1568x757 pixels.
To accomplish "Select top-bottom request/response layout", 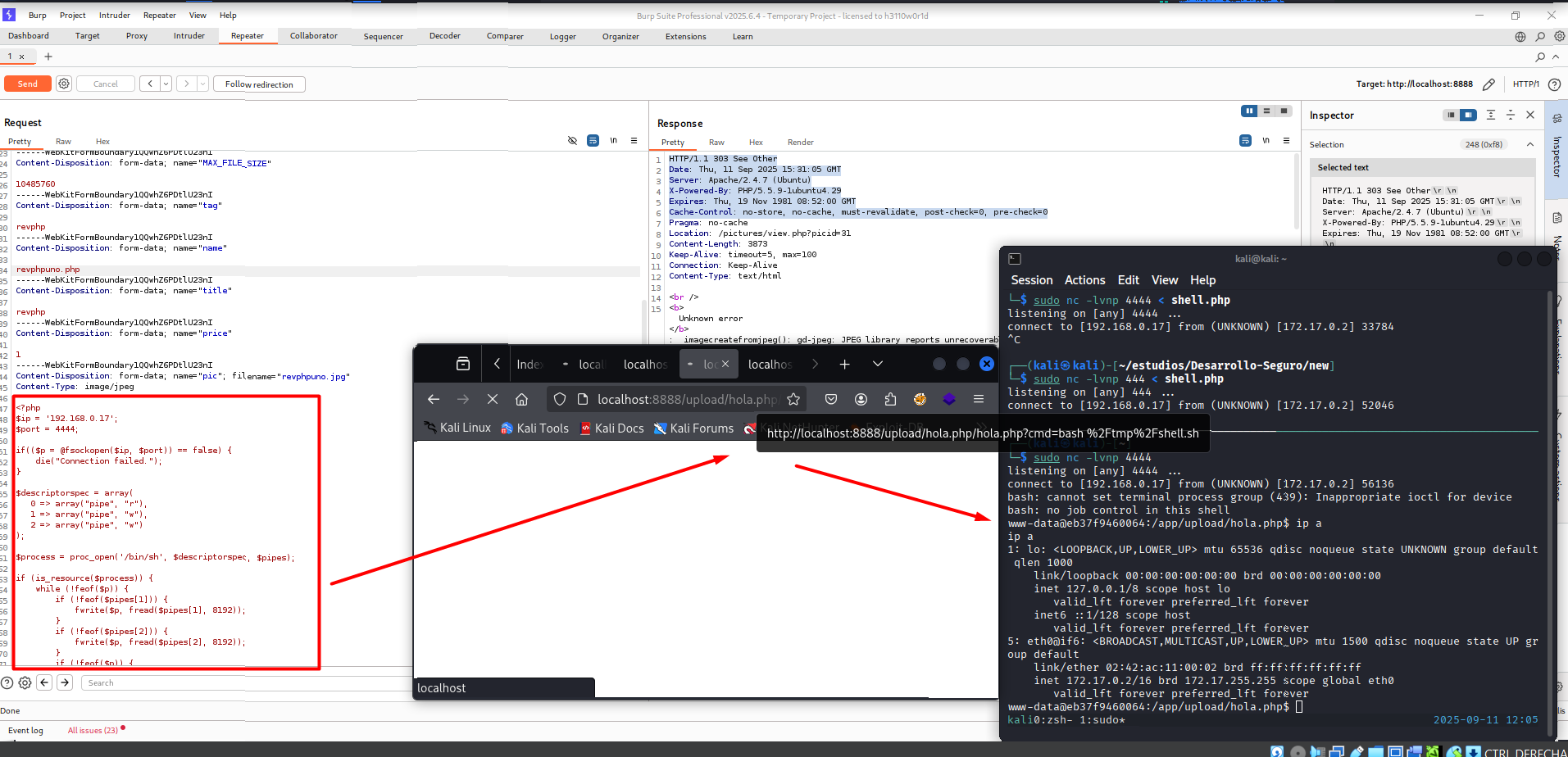I will (1266, 111).
